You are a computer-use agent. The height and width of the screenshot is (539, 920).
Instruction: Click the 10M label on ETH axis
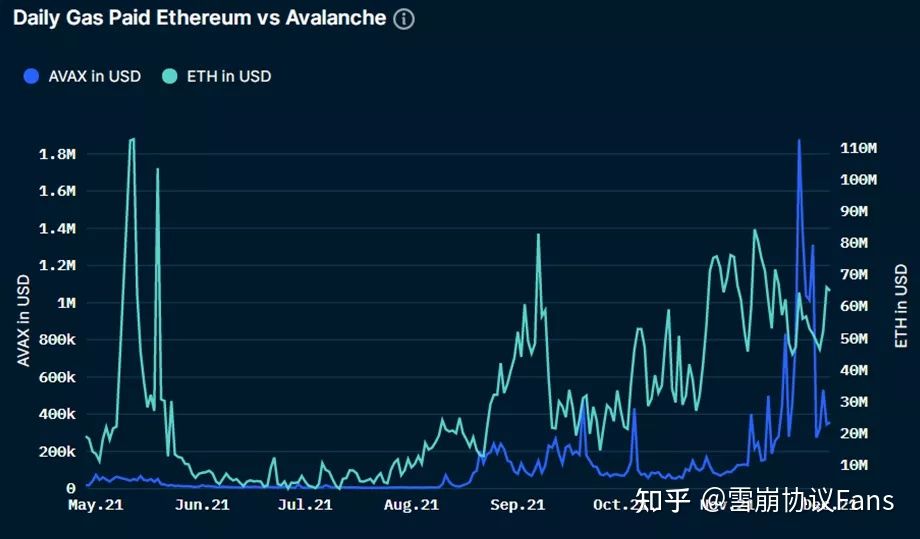pyautogui.click(x=854, y=466)
